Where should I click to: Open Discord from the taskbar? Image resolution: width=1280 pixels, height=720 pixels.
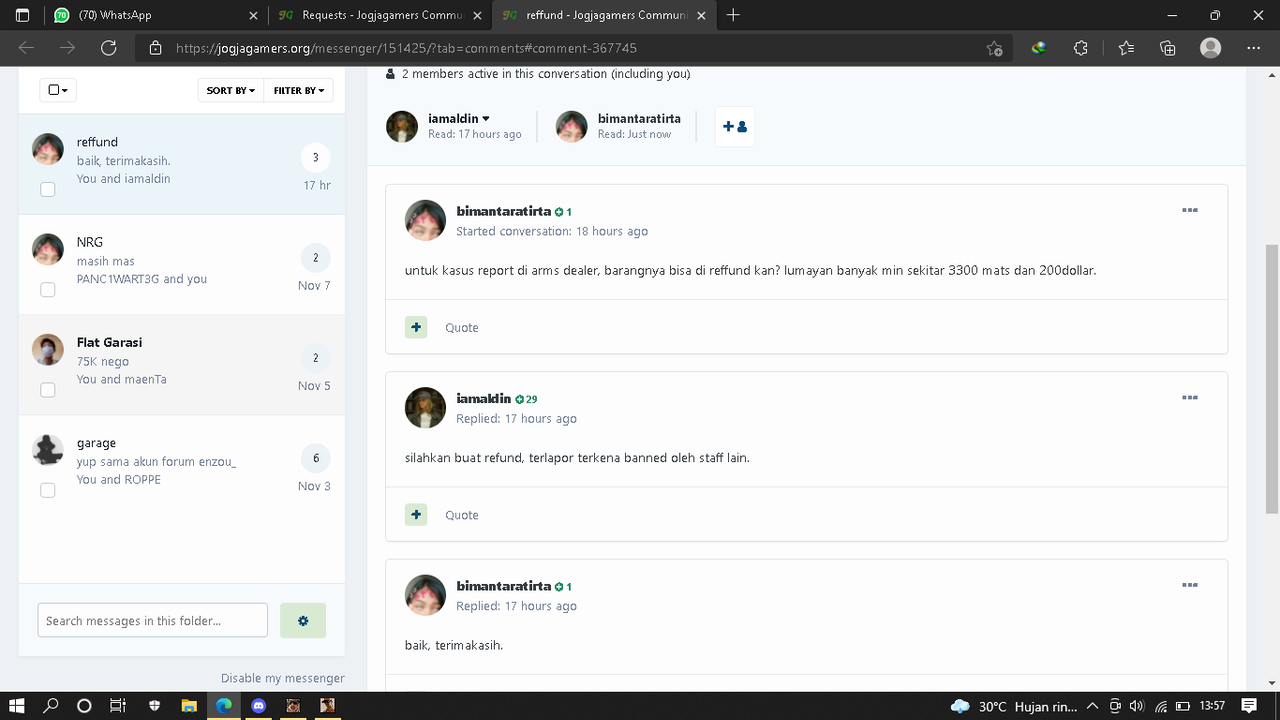(x=258, y=706)
